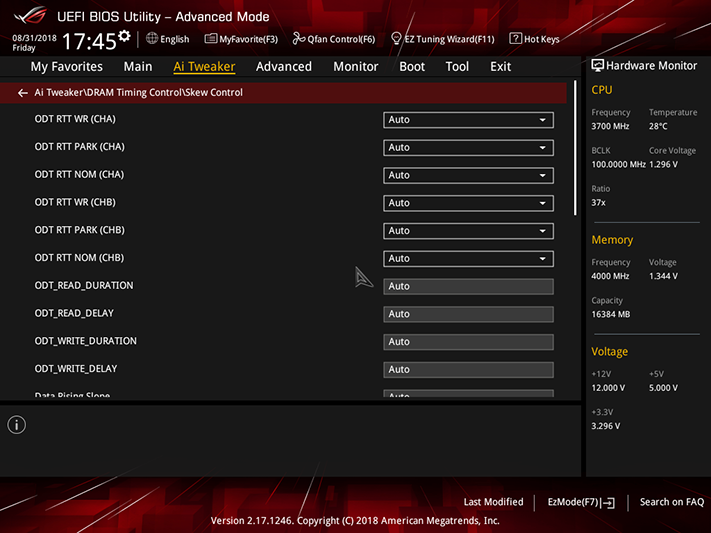
Task: Select the ODT RTT WR (CHA) label
Action: [75, 119]
